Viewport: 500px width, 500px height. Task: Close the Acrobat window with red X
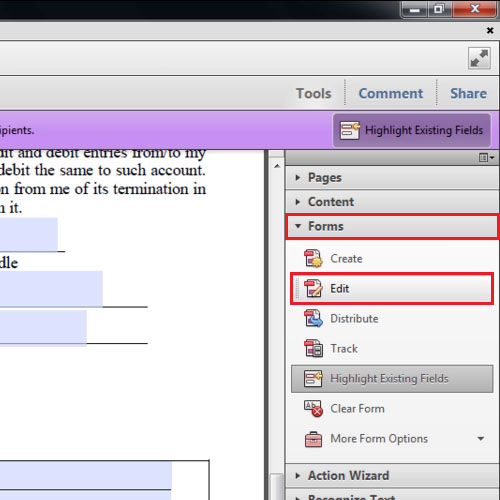(x=475, y=9)
